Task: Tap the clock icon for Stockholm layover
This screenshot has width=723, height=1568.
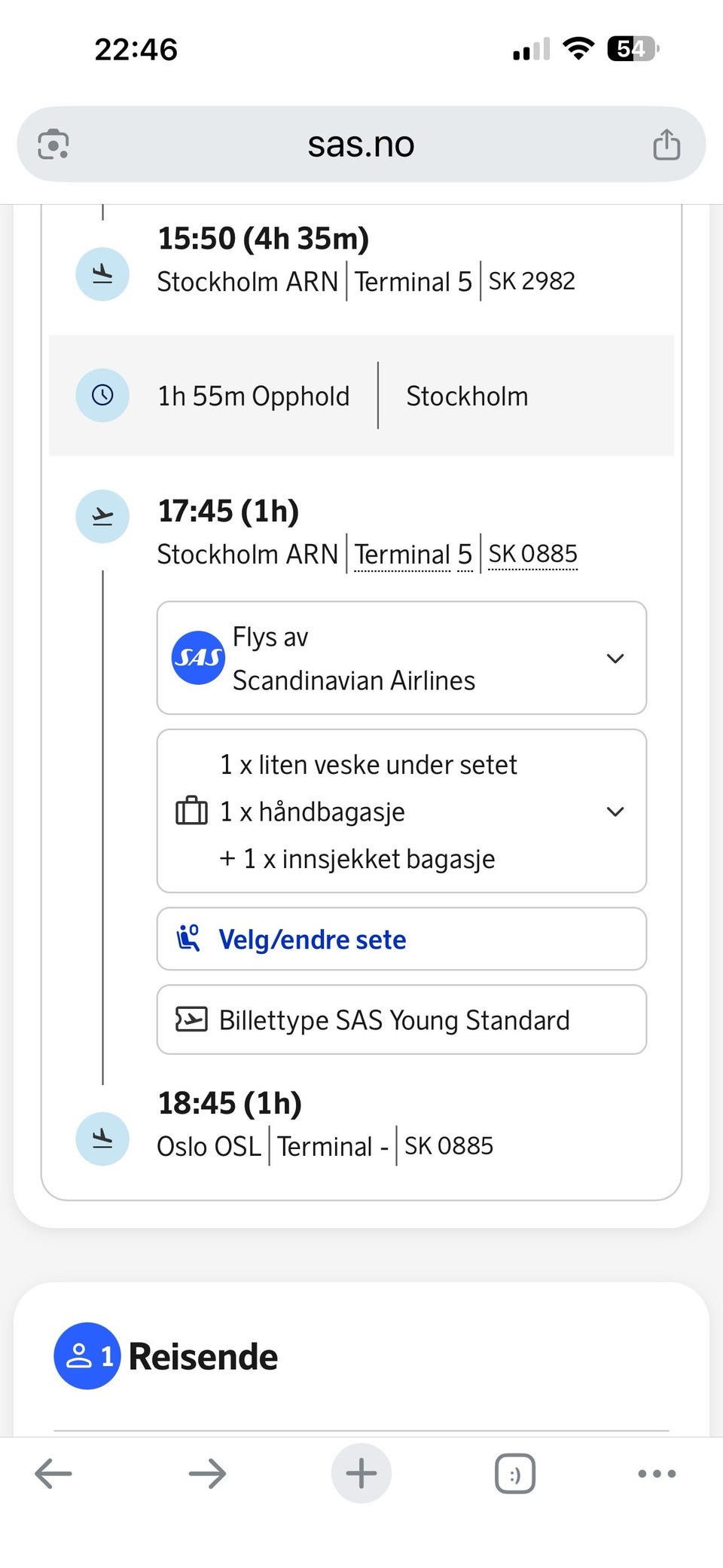Action: point(102,395)
